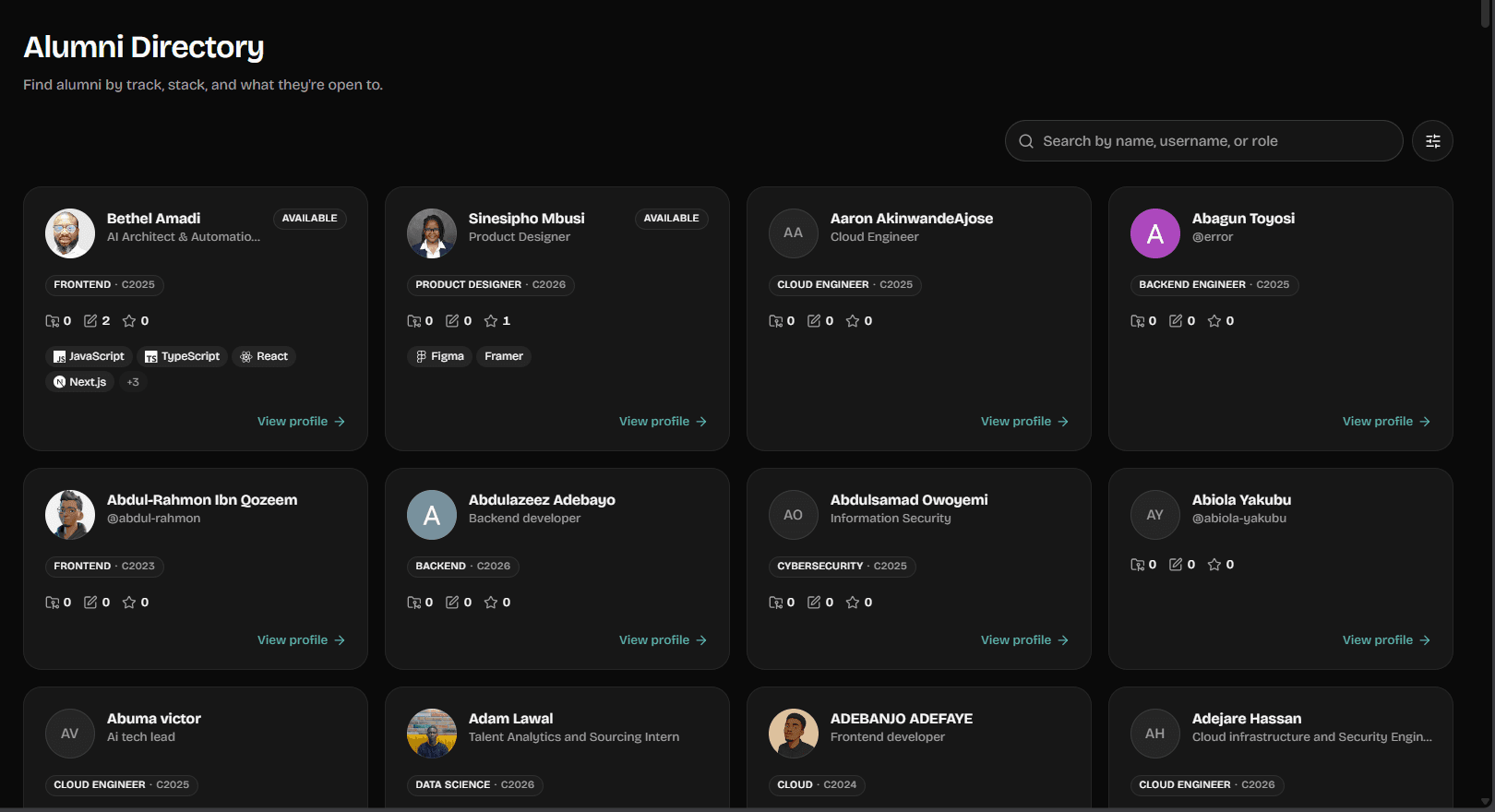The height and width of the screenshot is (812, 1495).
Task: Click Bethel Amadi's star count icon
Action: [x=129, y=321]
